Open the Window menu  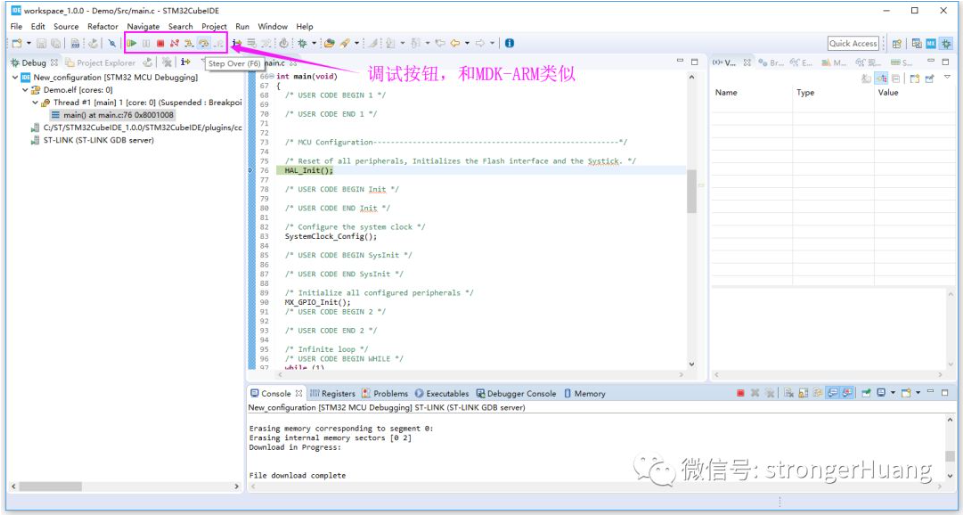pyautogui.click(x=273, y=26)
